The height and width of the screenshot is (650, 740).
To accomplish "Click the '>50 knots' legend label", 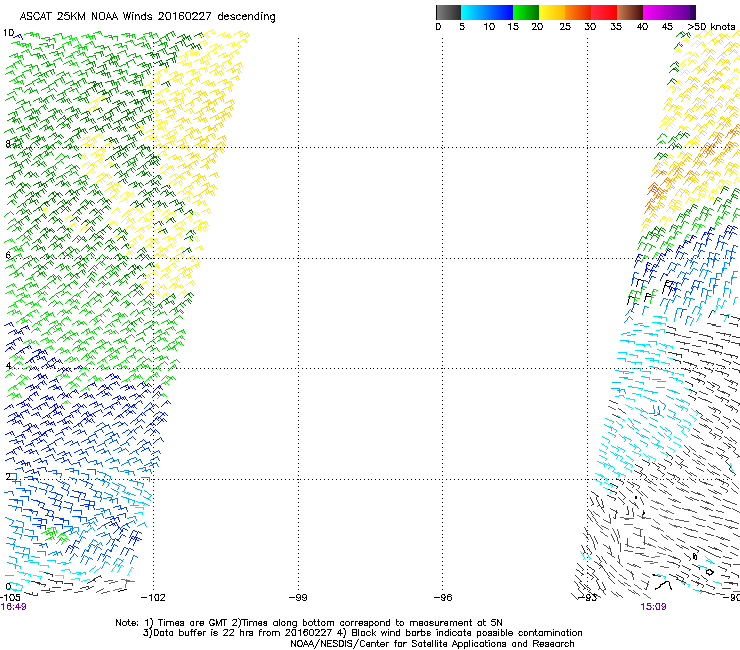I will point(711,27).
